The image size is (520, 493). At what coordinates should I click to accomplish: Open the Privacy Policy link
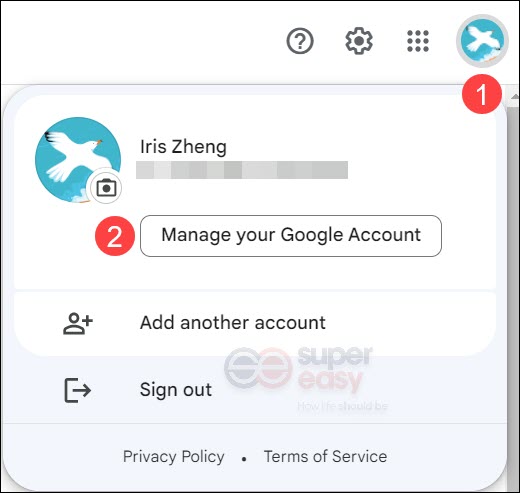tap(174, 456)
